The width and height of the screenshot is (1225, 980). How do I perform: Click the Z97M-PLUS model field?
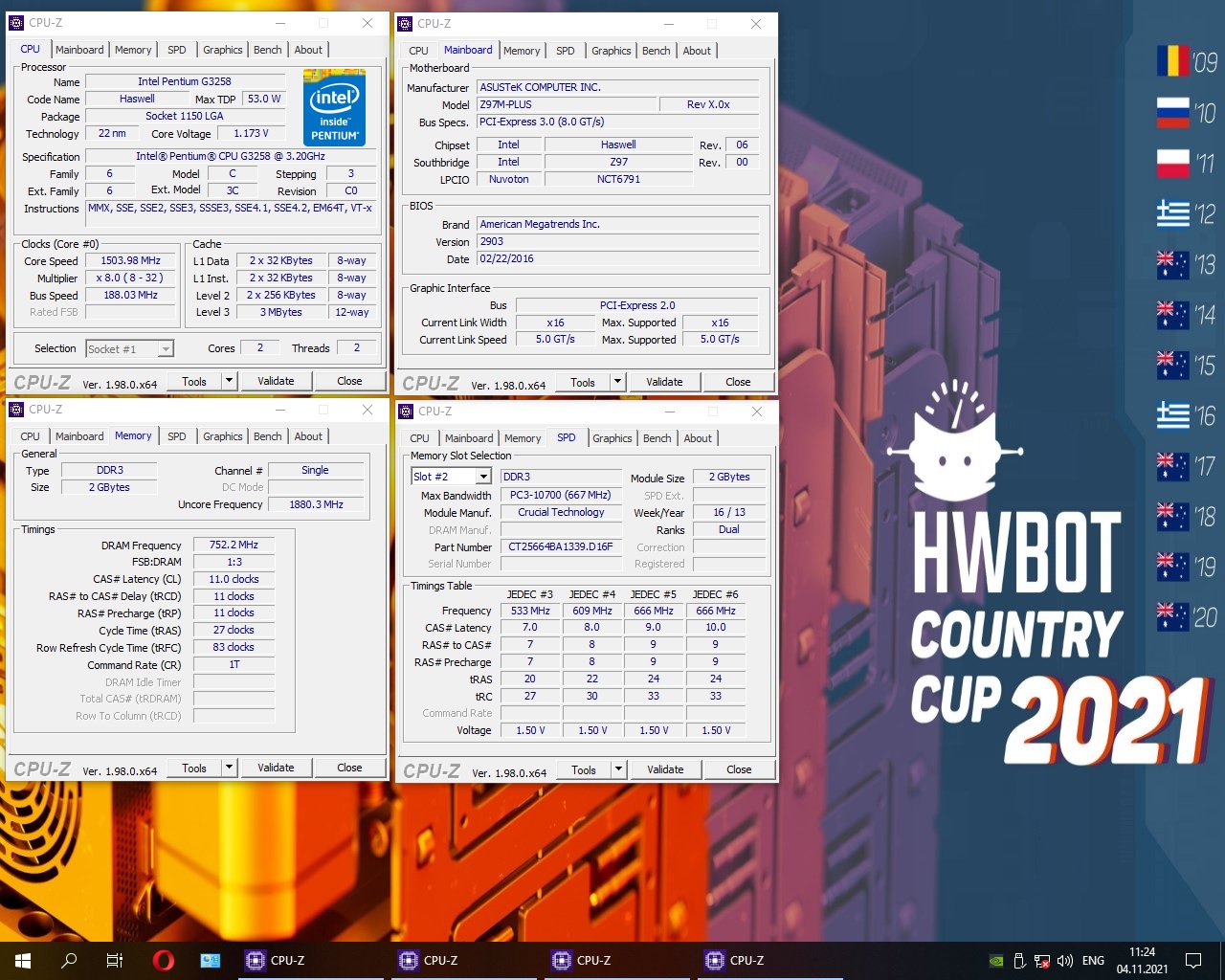point(566,104)
